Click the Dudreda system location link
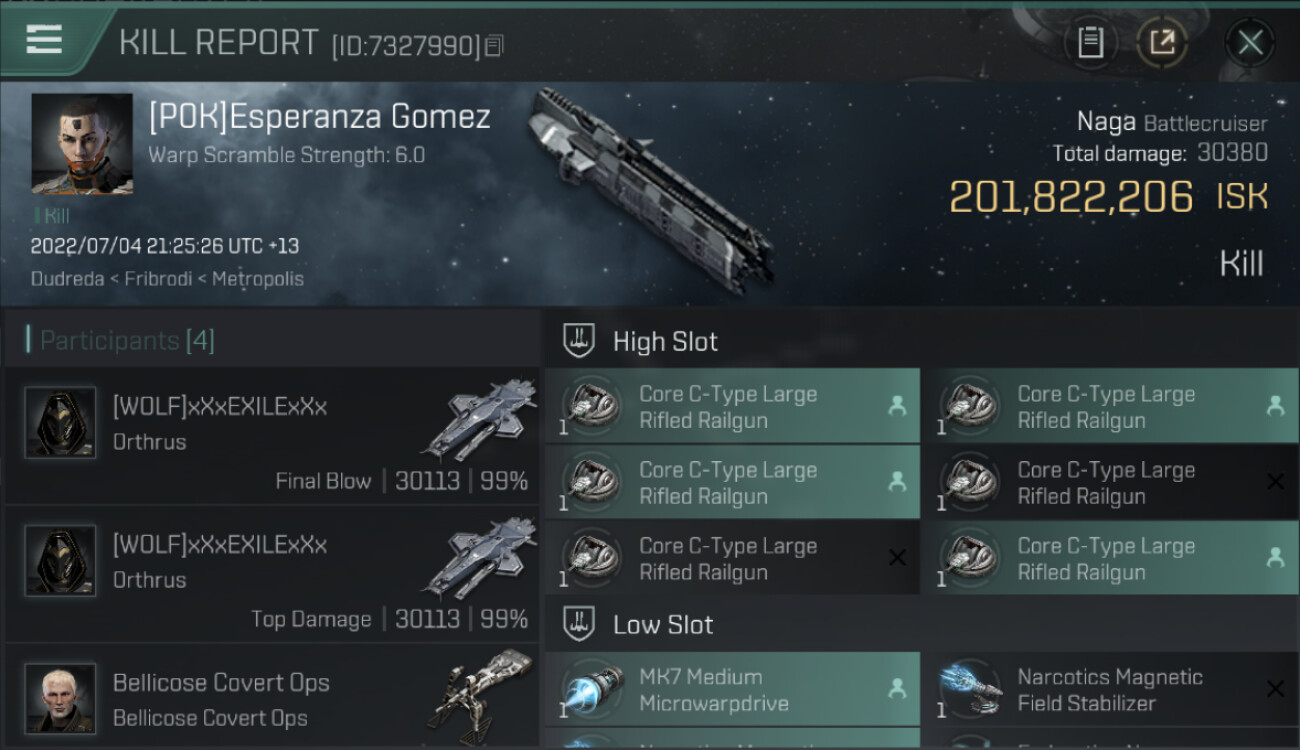 69,278
